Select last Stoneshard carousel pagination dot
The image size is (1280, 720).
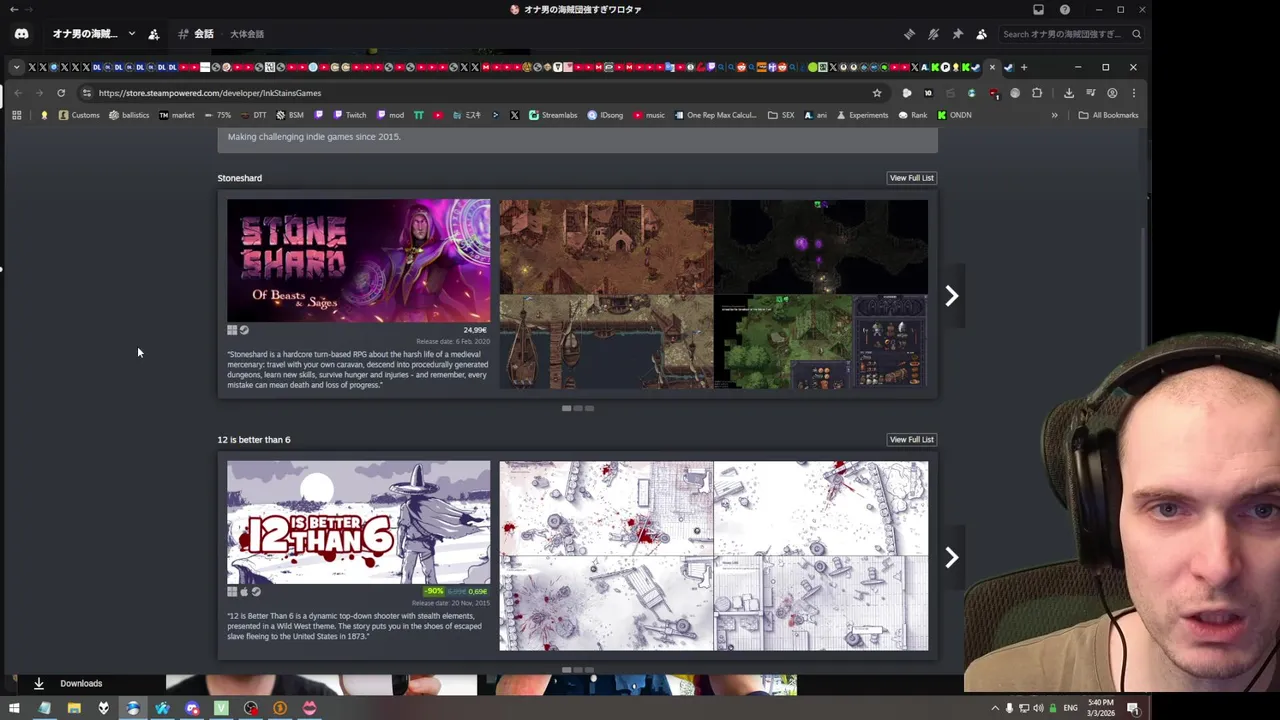tap(589, 408)
